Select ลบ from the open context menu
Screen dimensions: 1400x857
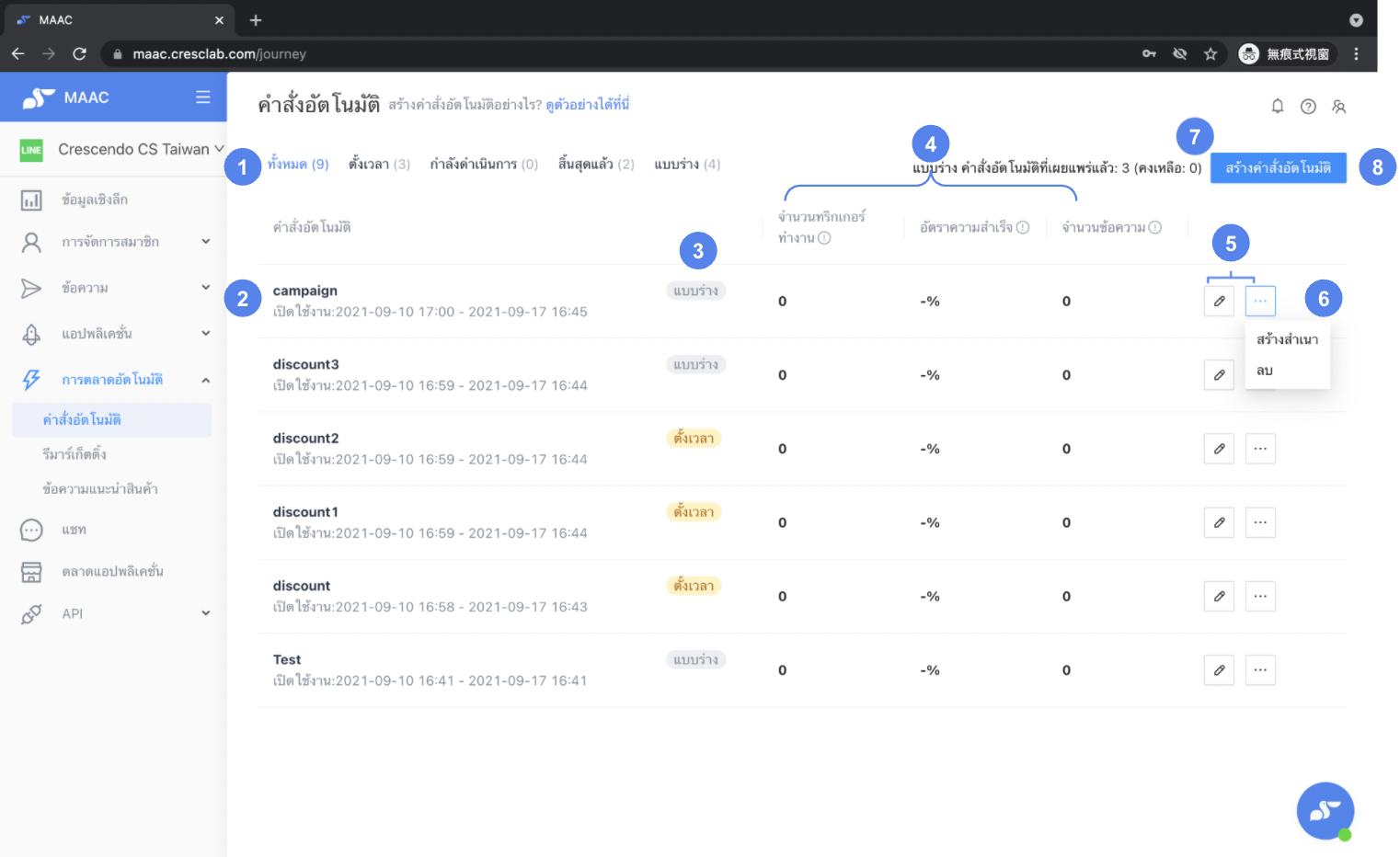(1265, 371)
